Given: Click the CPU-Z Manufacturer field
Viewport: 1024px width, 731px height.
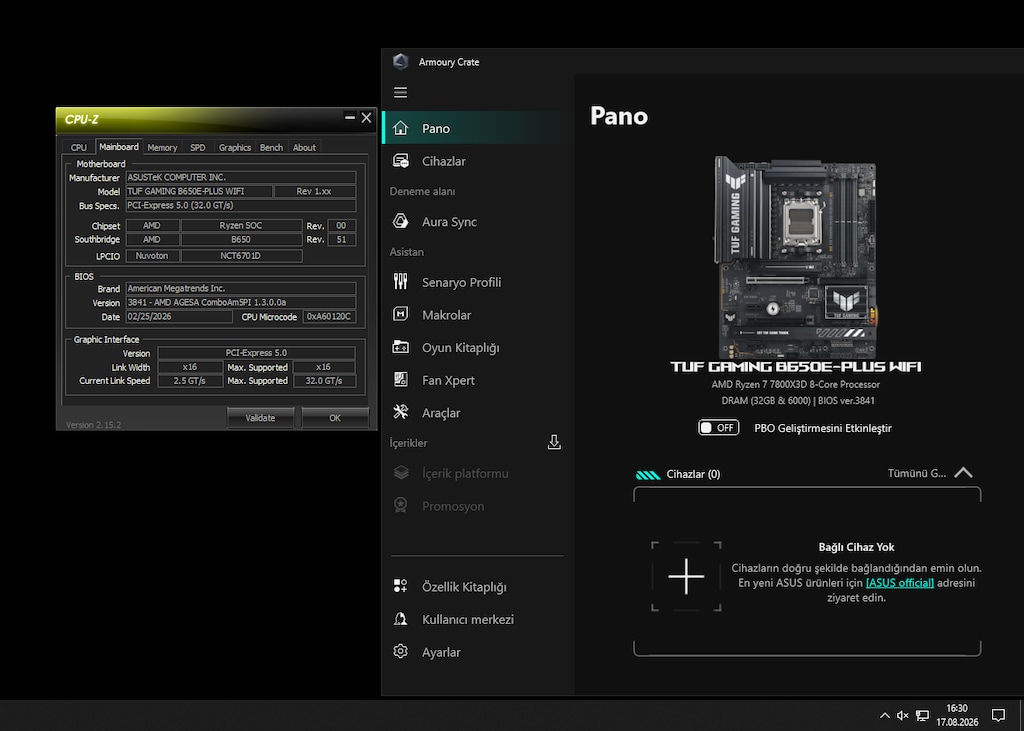Looking at the screenshot, I should pyautogui.click(x=240, y=177).
